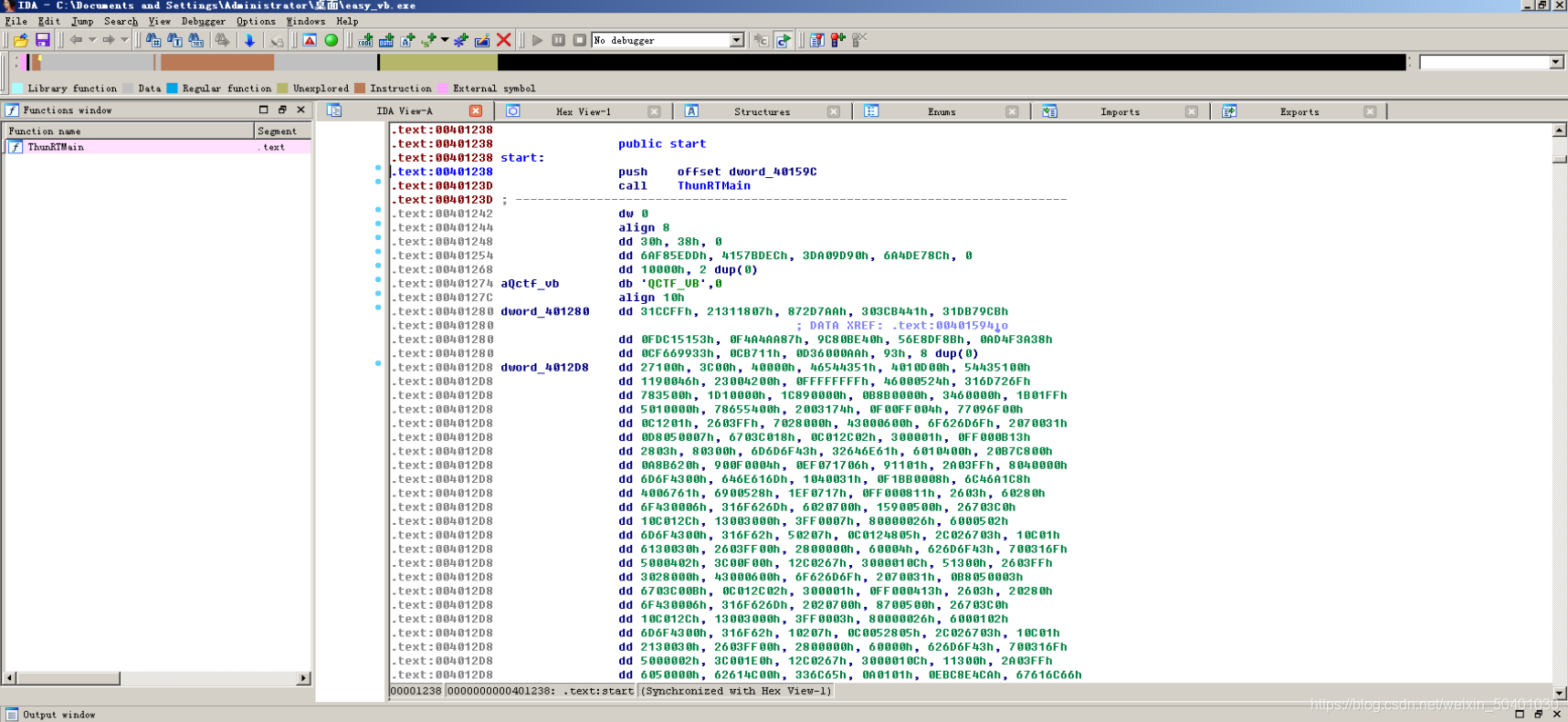Click the 'Function name' column header
This screenshot has width=1568, height=722.
coord(129,131)
